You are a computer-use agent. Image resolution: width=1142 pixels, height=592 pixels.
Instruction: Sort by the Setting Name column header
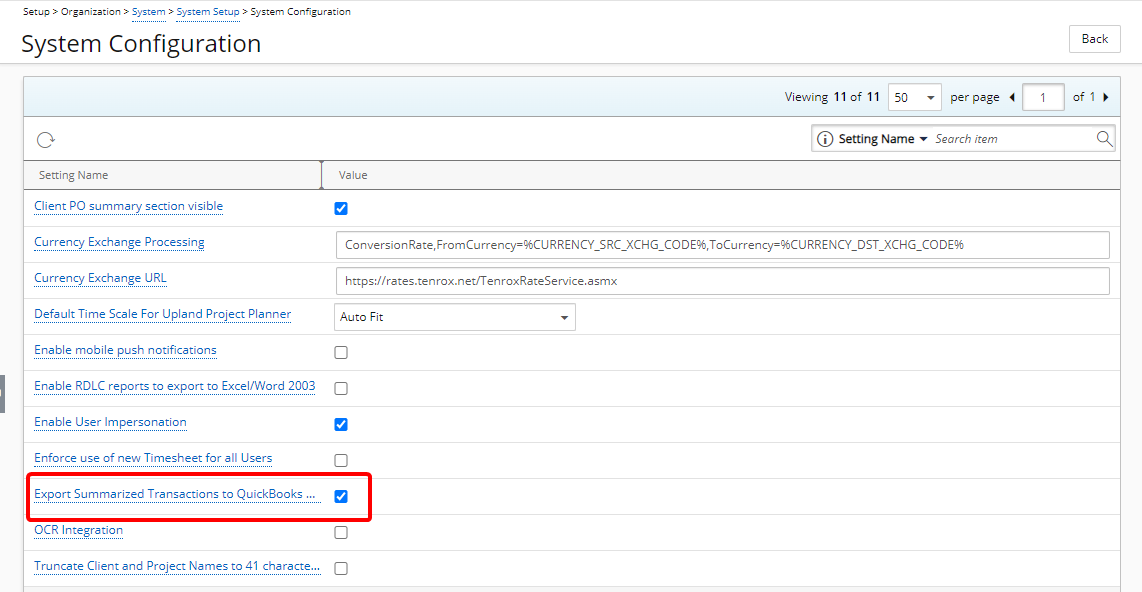click(73, 175)
